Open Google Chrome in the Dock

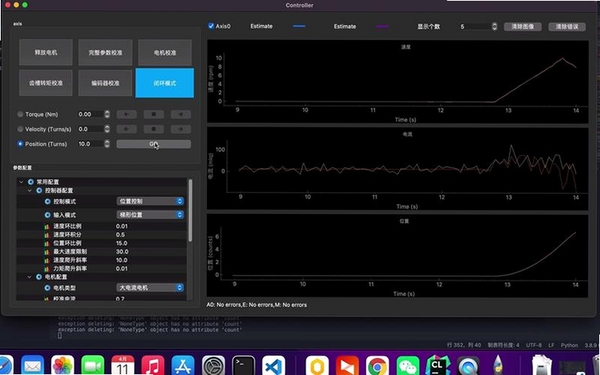(x=377, y=366)
